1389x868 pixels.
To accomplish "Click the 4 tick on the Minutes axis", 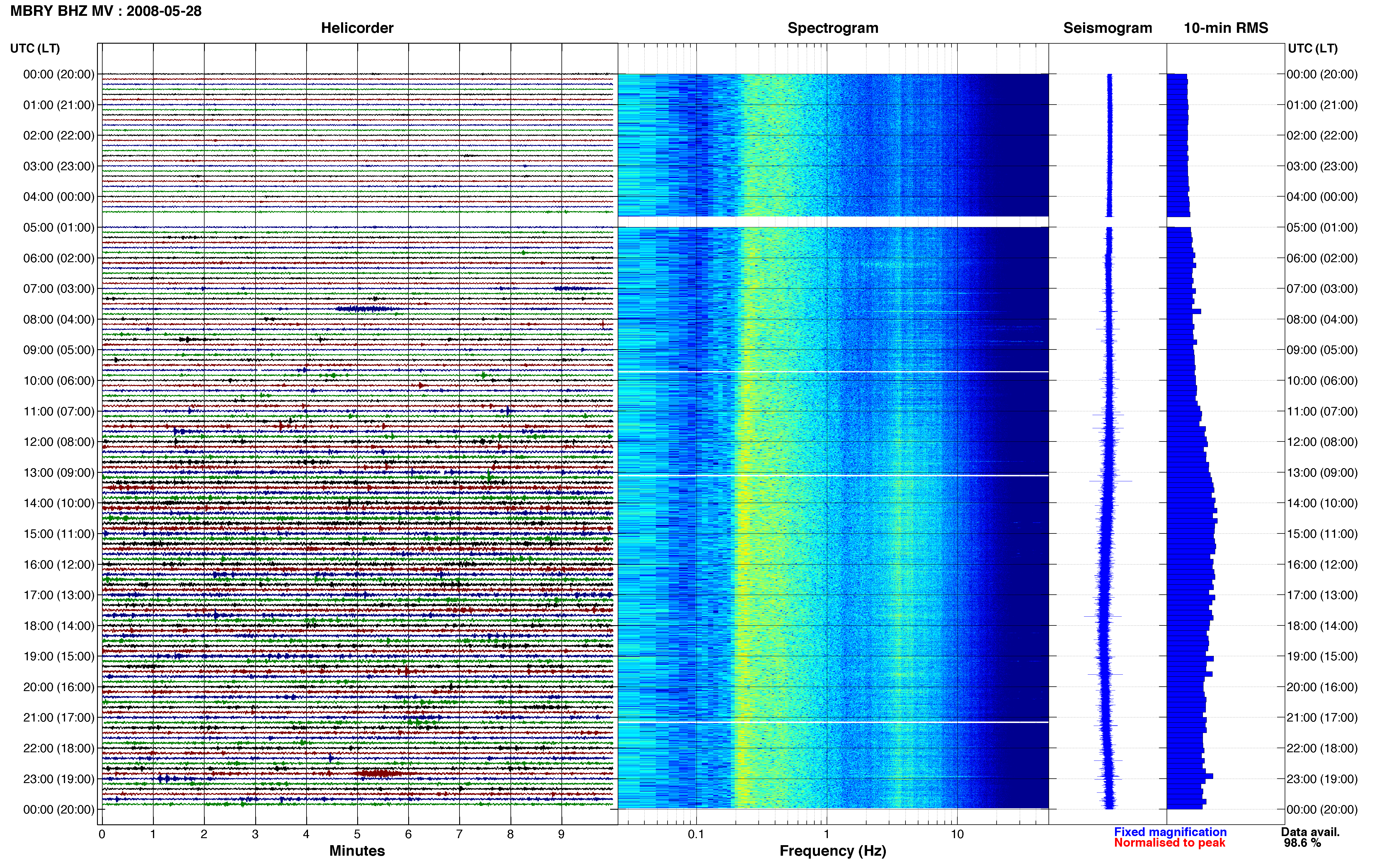I will tap(306, 834).
